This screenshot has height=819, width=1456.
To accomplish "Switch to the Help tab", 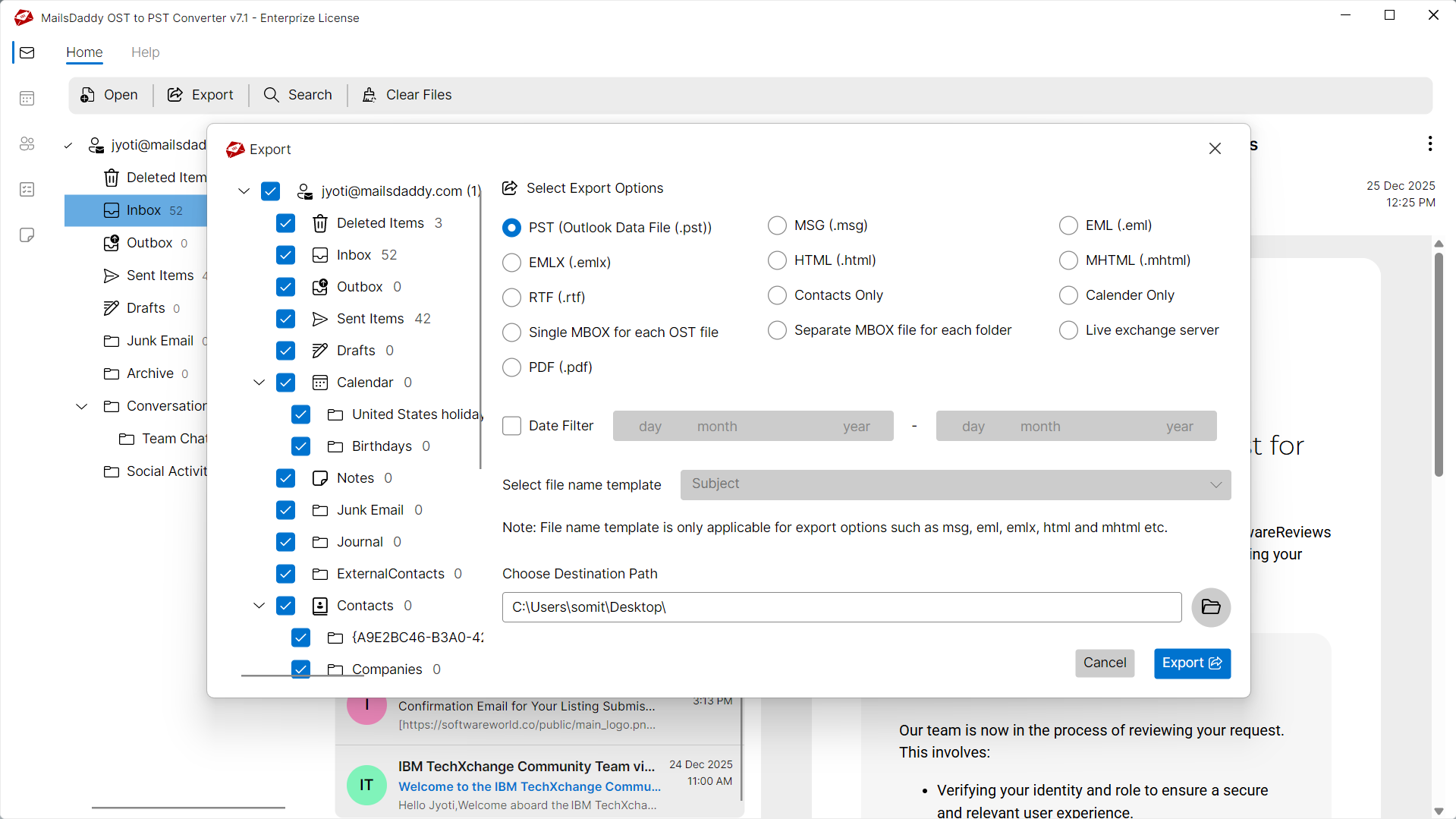I will click(x=145, y=52).
